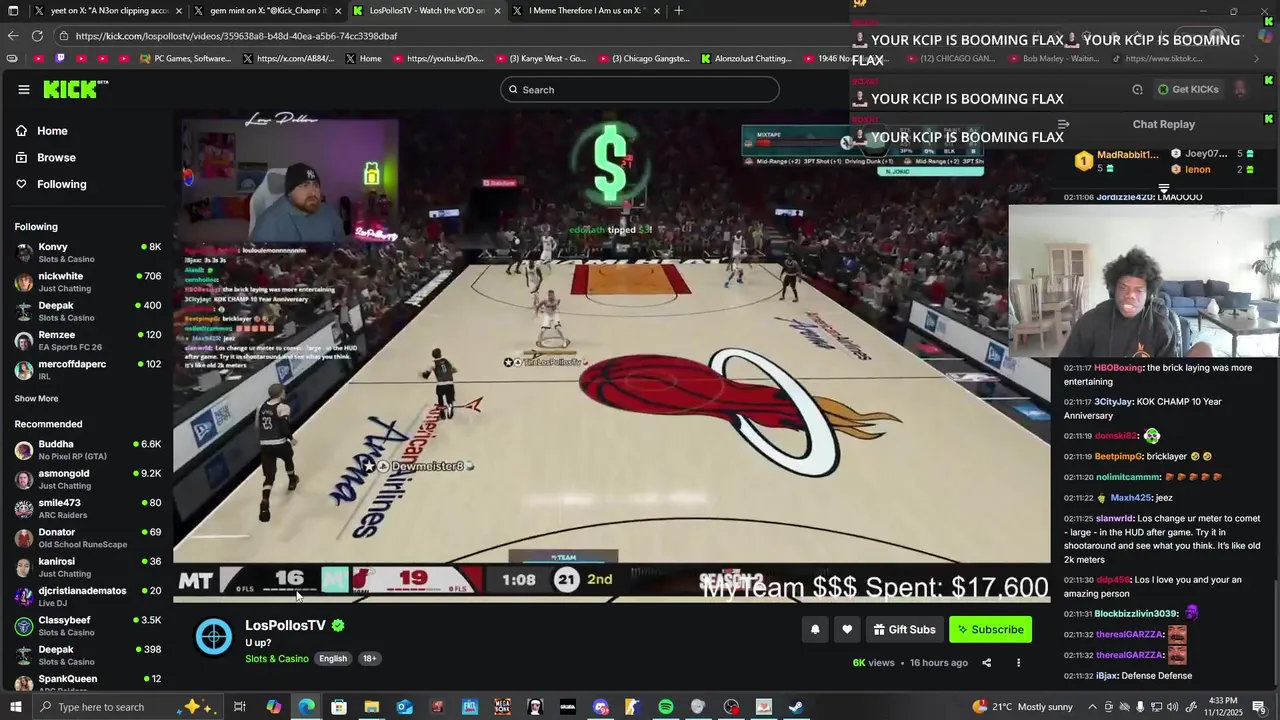
Task: Expand the leaderboard arrow below MadRabbit
Action: (x=1164, y=188)
